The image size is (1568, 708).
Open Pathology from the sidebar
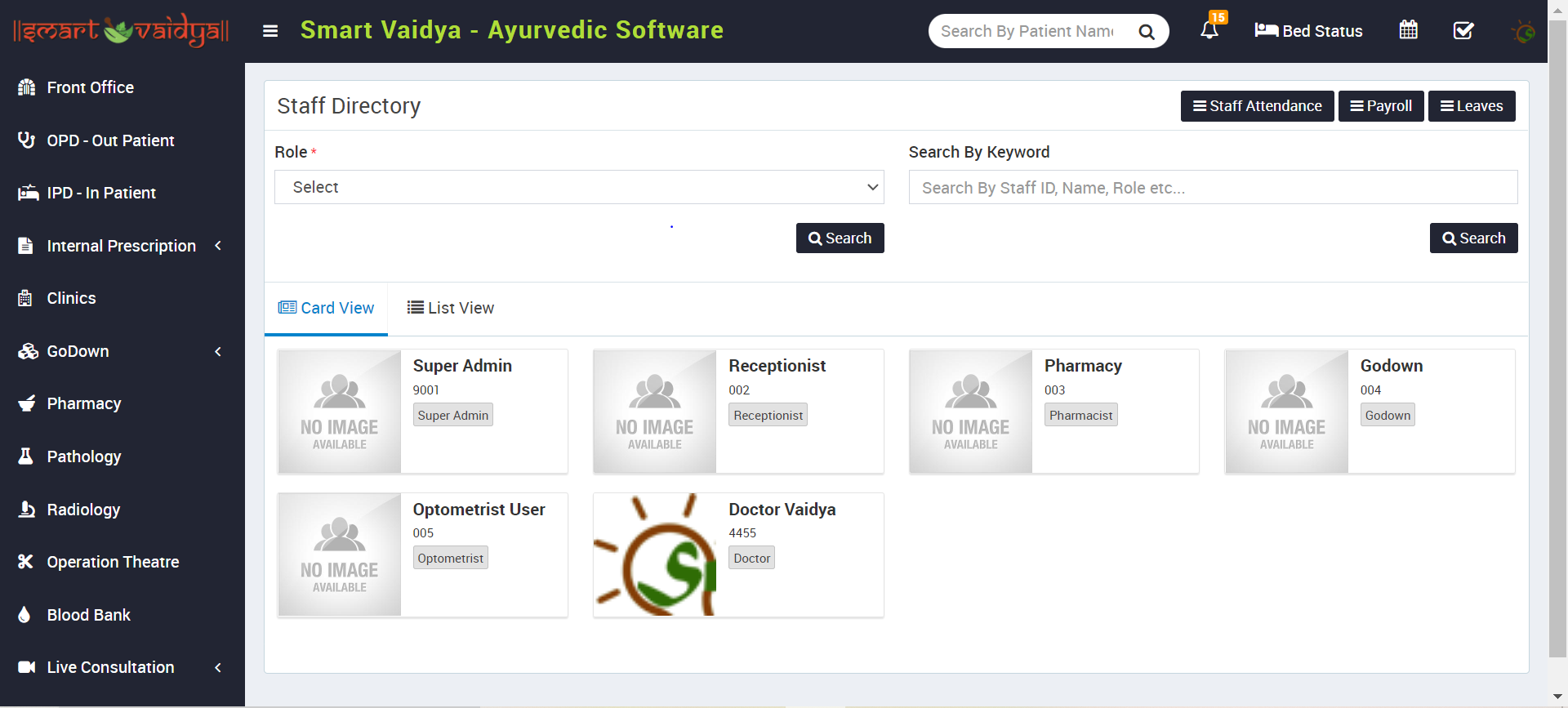[x=84, y=456]
